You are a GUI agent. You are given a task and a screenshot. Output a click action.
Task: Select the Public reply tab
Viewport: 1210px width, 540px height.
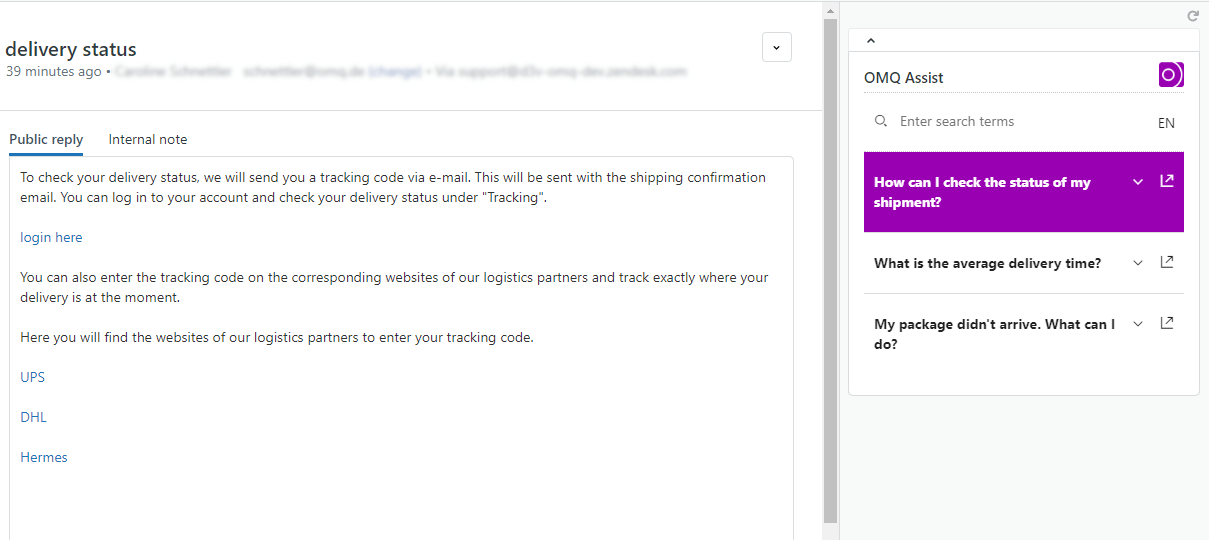(46, 140)
